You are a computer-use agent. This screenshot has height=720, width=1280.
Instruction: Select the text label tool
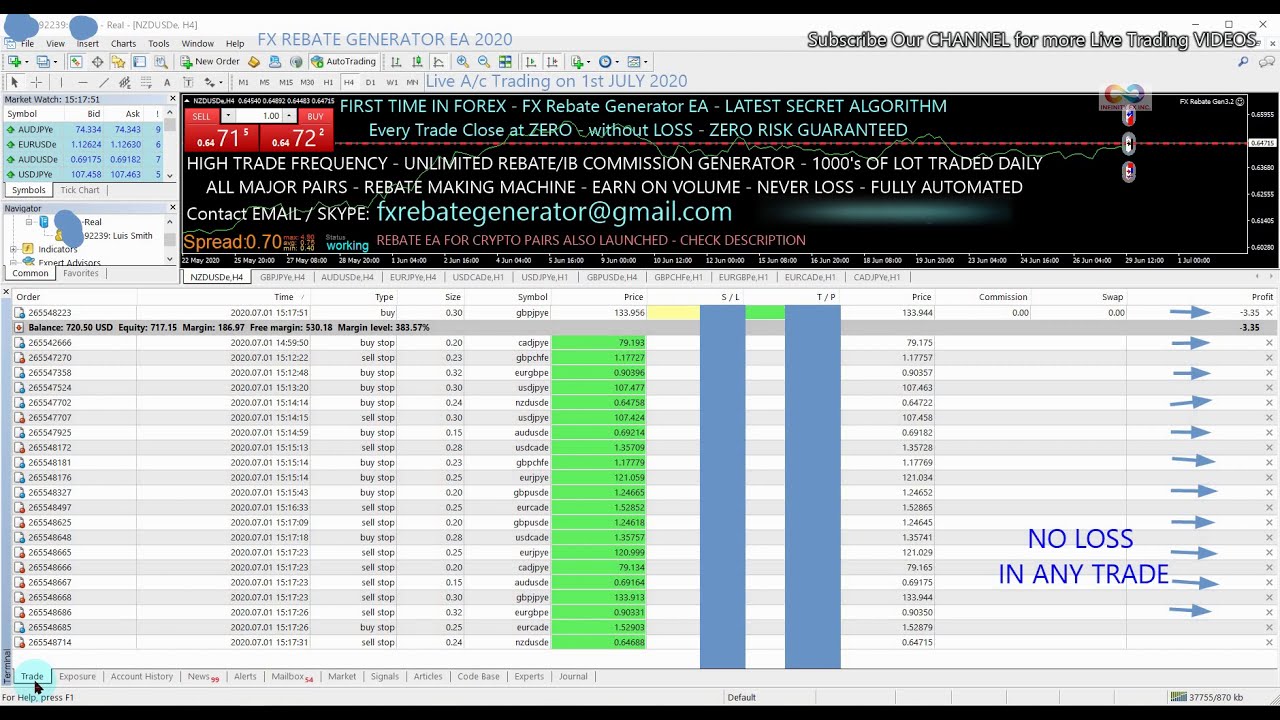tap(188, 82)
